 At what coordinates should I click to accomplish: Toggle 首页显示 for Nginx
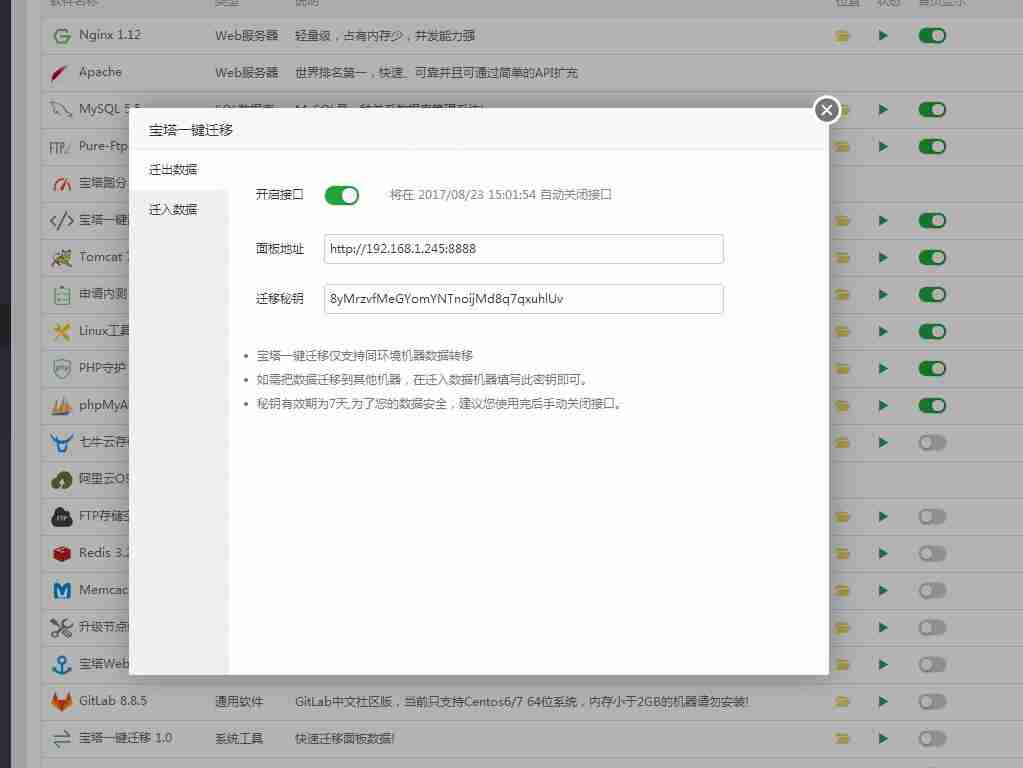[x=931, y=35]
